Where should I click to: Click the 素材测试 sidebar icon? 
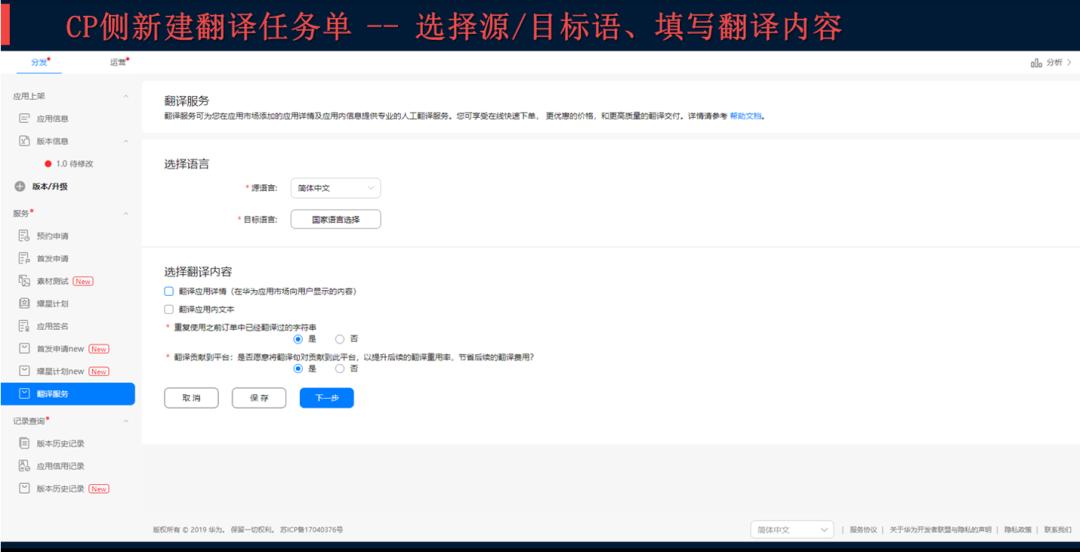click(25, 281)
